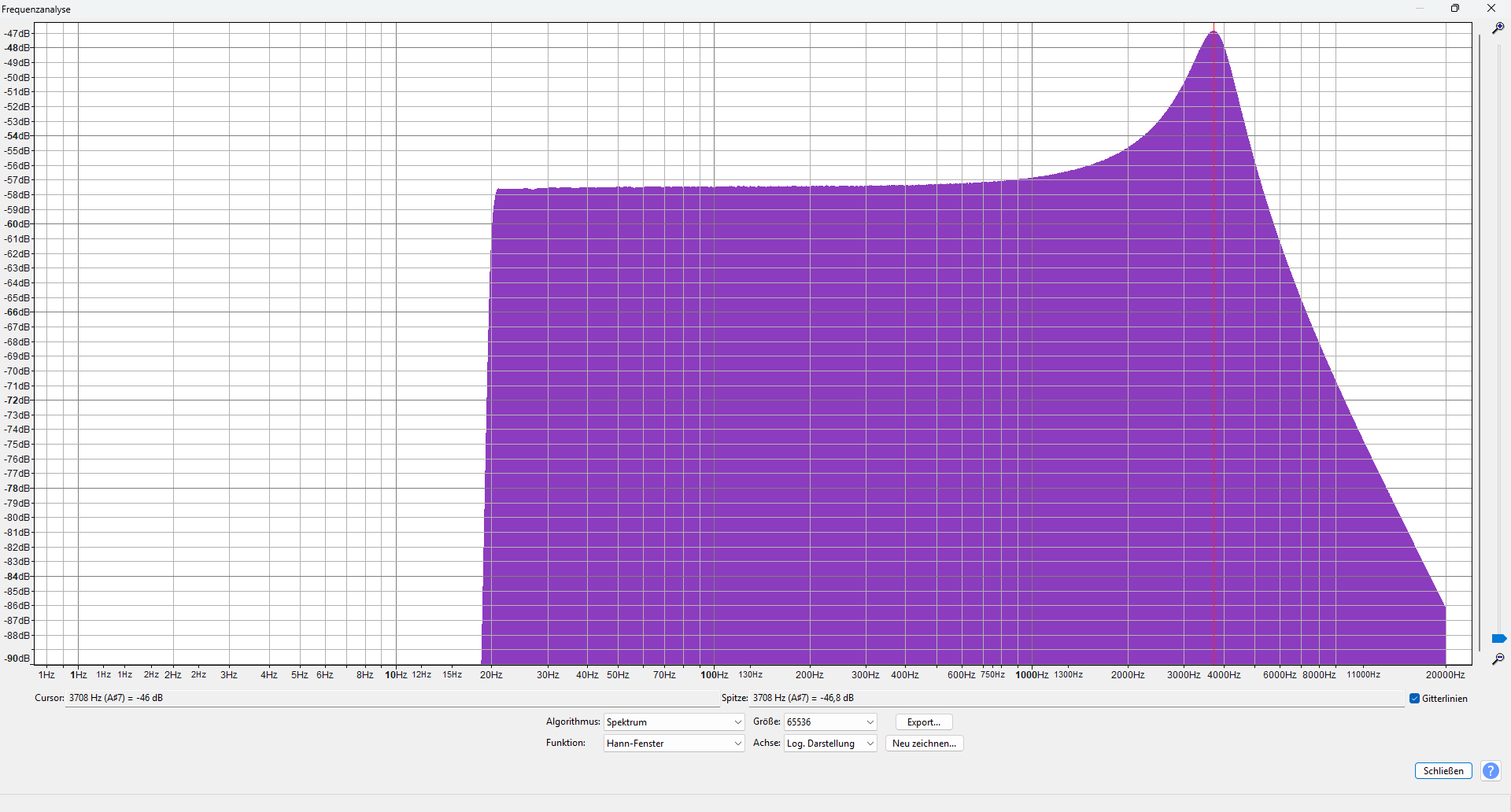Expand the Achse dropdown showing Log. Darstellung
The height and width of the screenshot is (812, 1511).
click(830, 744)
